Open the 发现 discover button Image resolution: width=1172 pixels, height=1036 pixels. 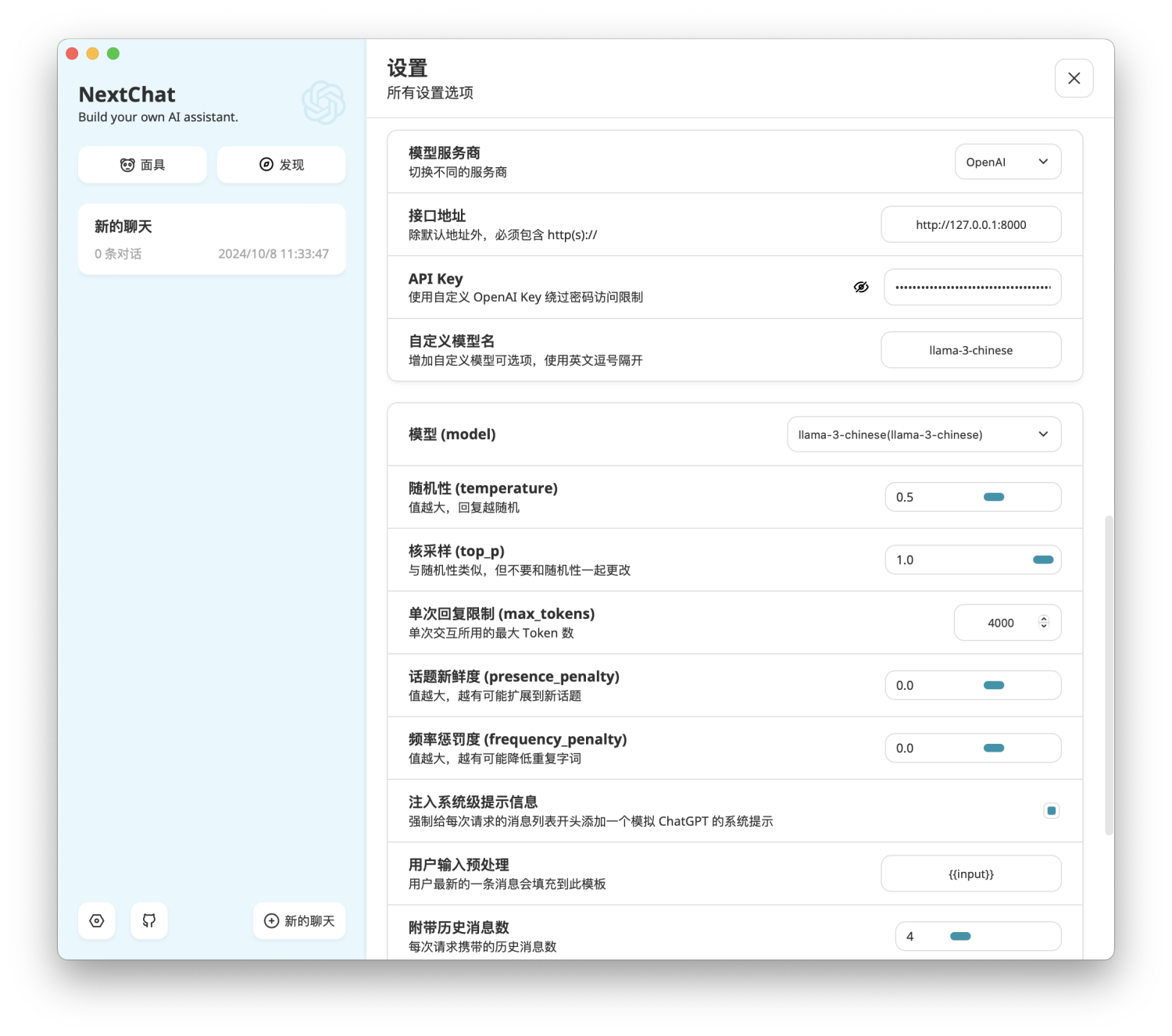[281, 165]
